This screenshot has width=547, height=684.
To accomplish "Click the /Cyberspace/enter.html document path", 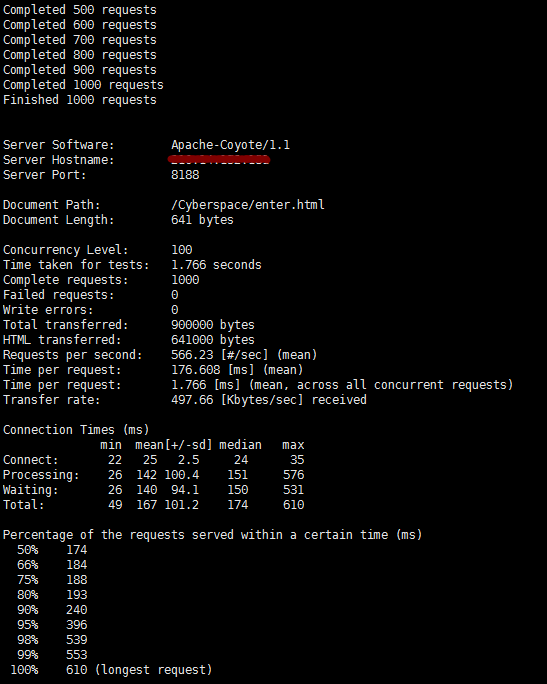I will (x=248, y=205).
